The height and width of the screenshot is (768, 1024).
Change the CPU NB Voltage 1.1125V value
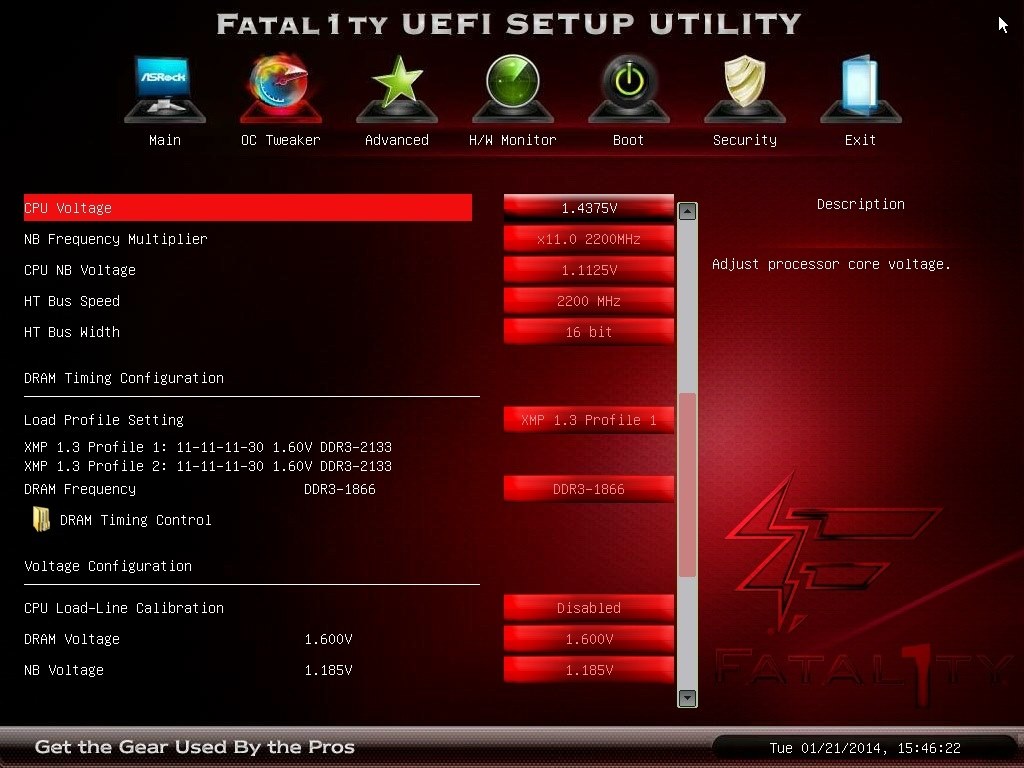589,270
